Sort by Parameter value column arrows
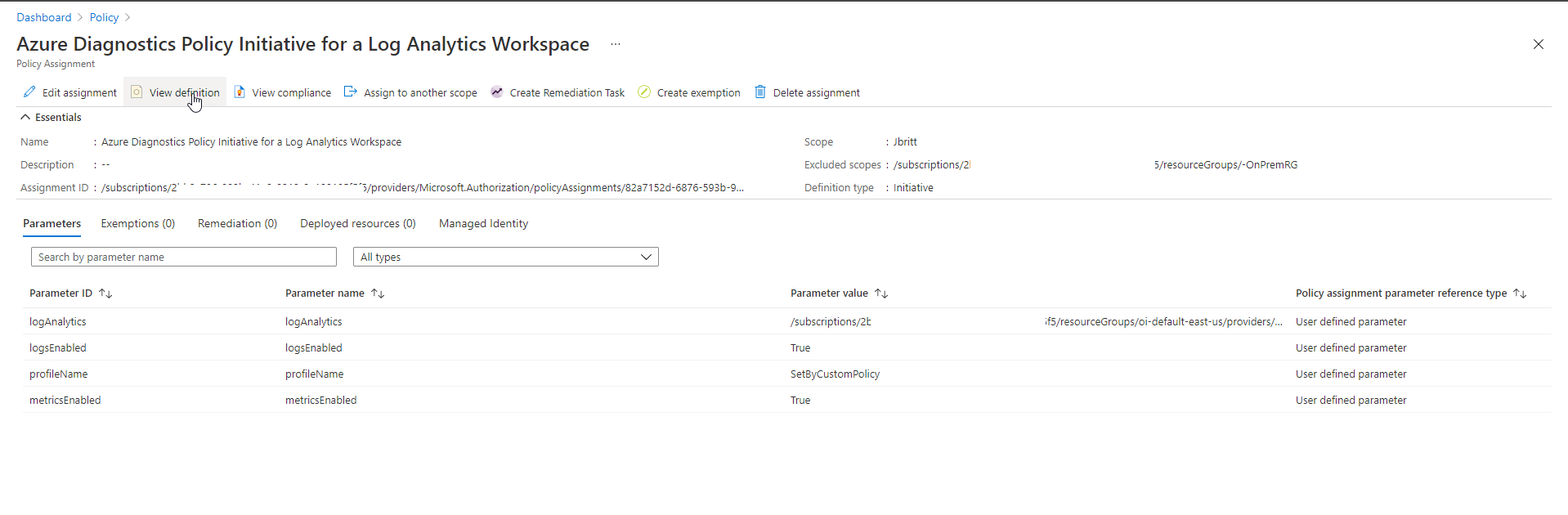Image resolution: width=1568 pixels, height=515 pixels. (x=881, y=293)
